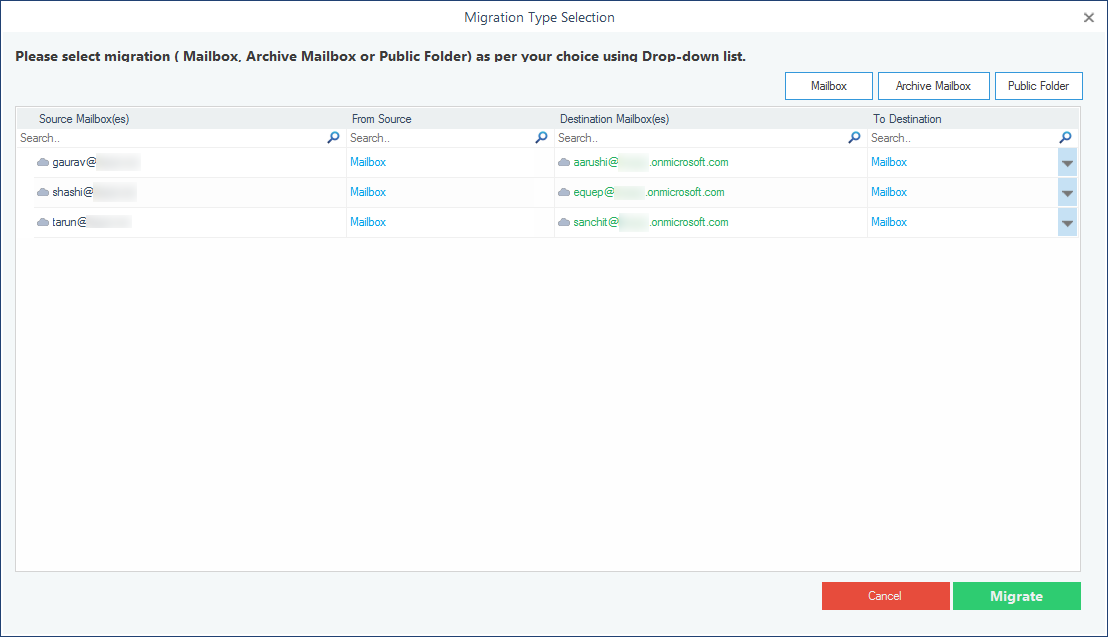
Task: Click the Source Mailbox search magnifier icon
Action: [x=333, y=137]
